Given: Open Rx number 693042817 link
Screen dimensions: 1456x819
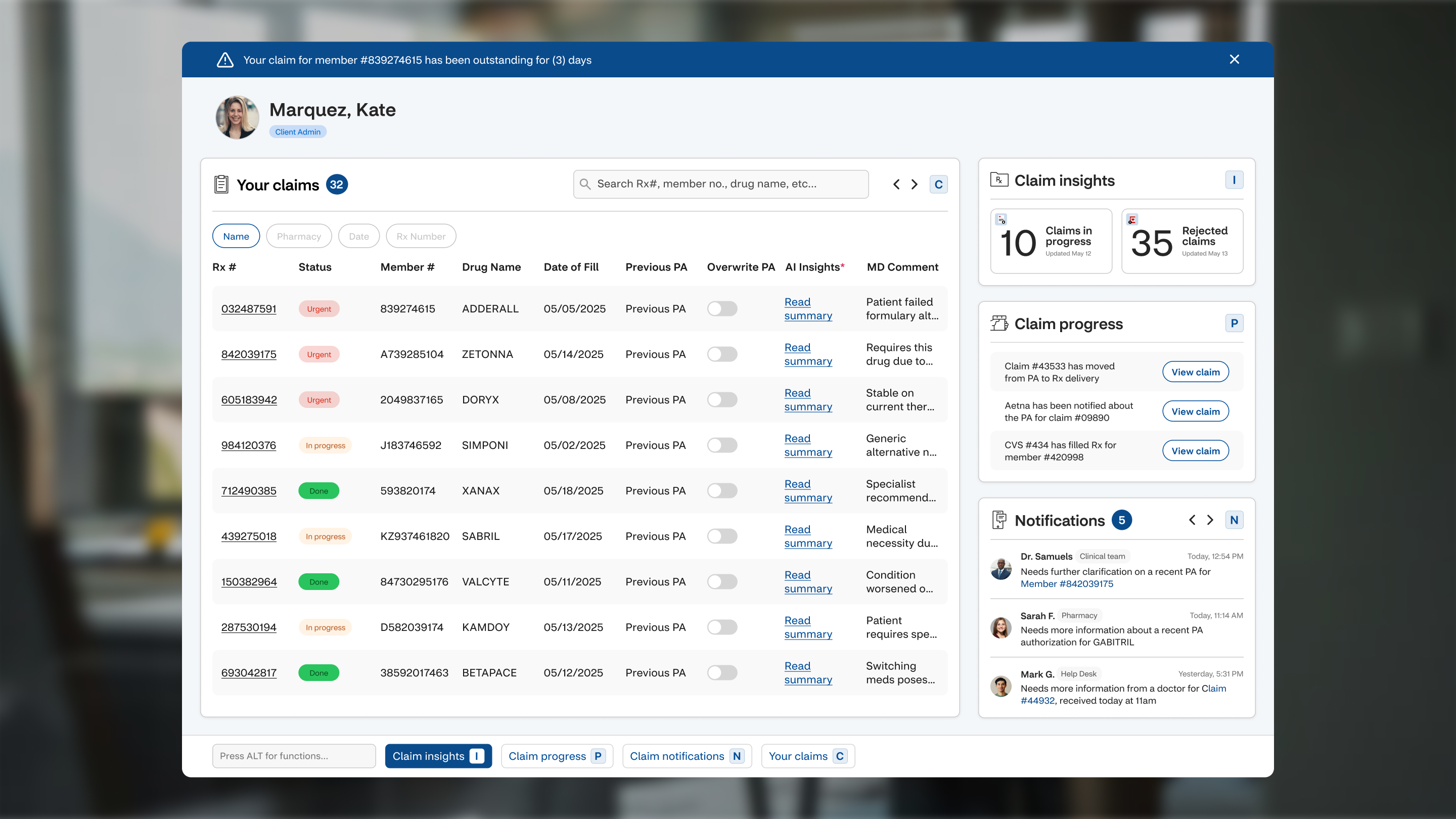Looking at the screenshot, I should point(249,672).
